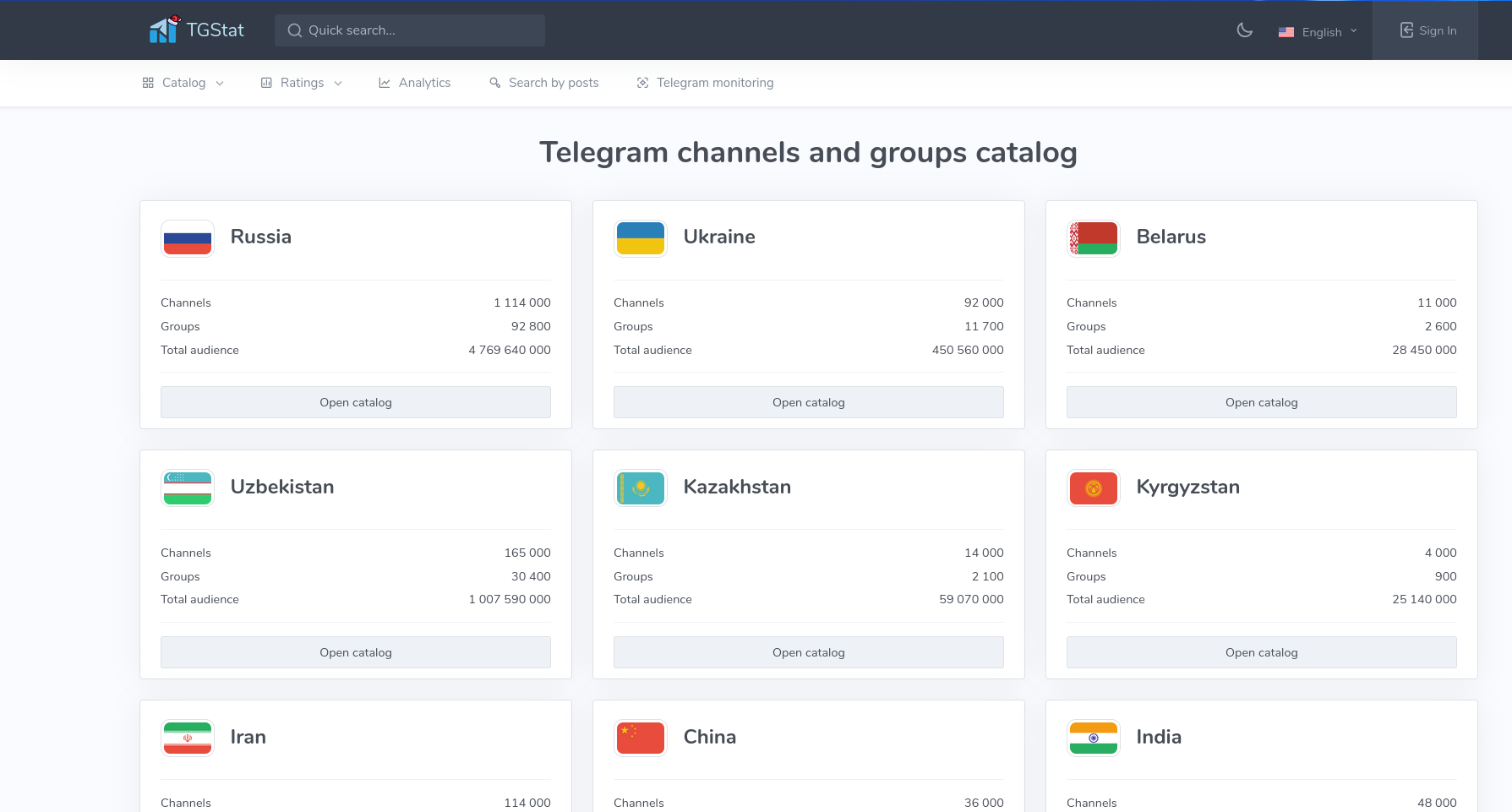1512x812 pixels.
Task: Open the catalog for Kazakhstan
Action: (808, 652)
